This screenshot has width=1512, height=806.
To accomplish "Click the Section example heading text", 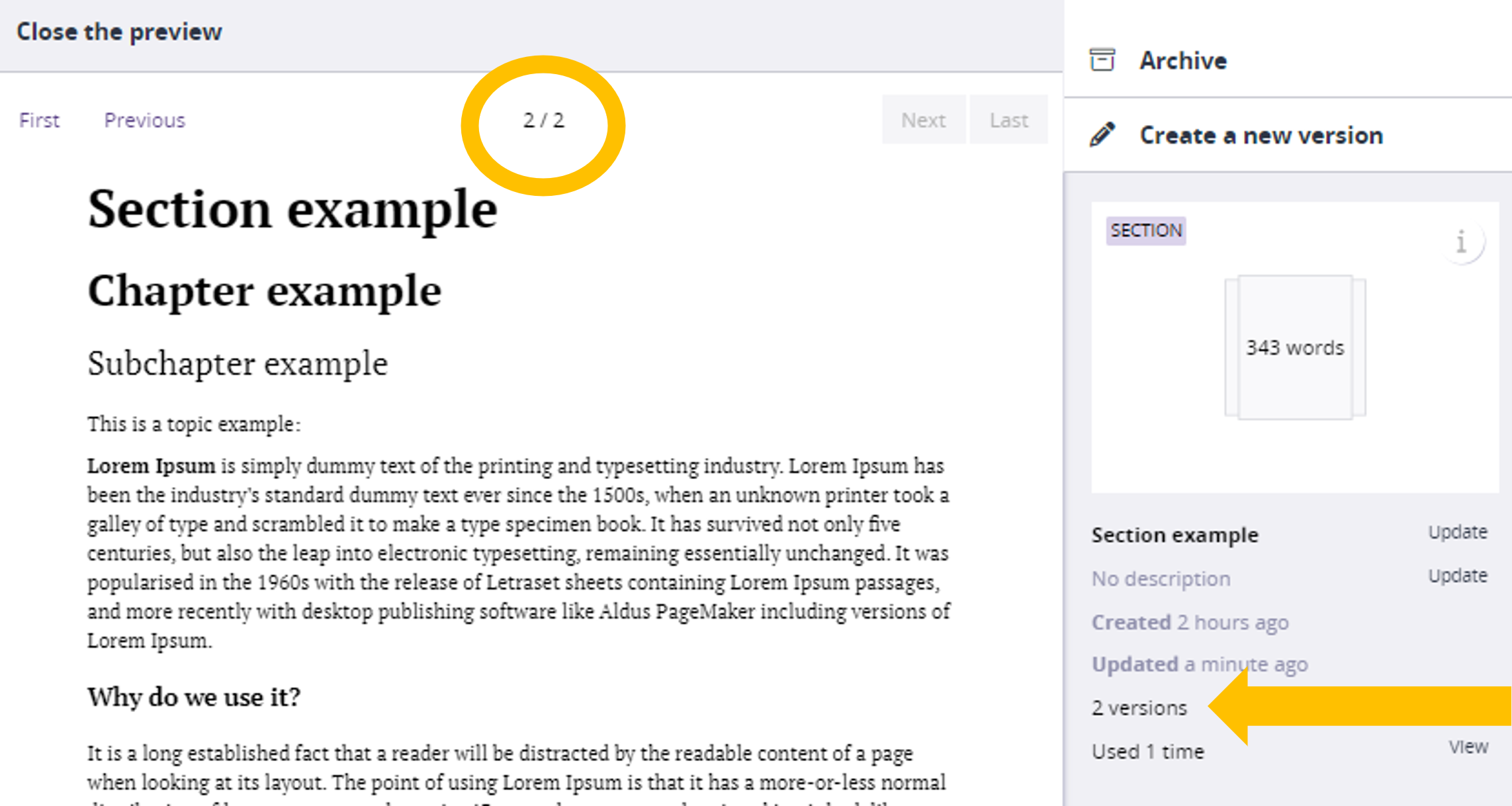I will (292, 209).
